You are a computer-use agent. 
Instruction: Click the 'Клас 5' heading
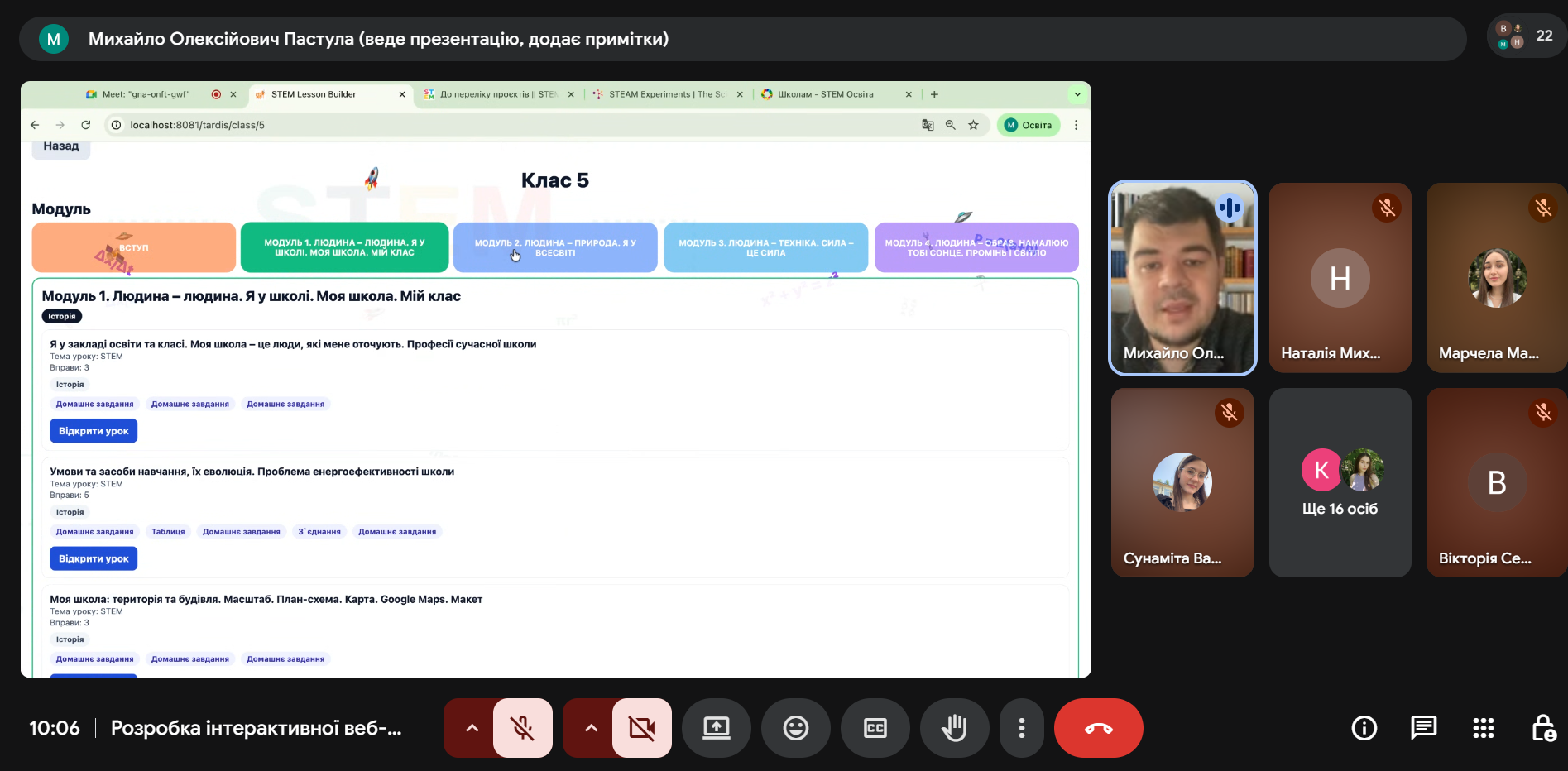click(x=555, y=180)
